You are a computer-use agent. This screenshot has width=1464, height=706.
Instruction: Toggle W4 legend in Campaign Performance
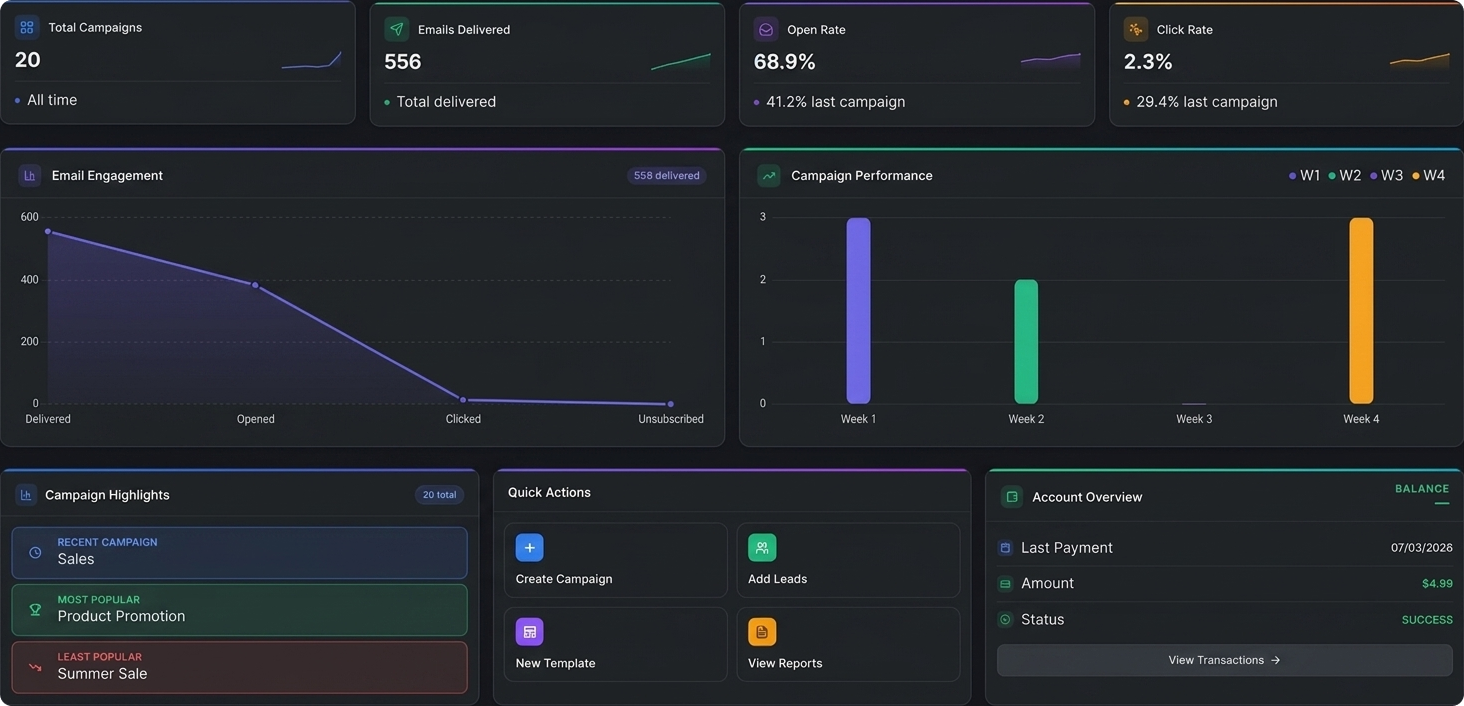coord(1429,175)
